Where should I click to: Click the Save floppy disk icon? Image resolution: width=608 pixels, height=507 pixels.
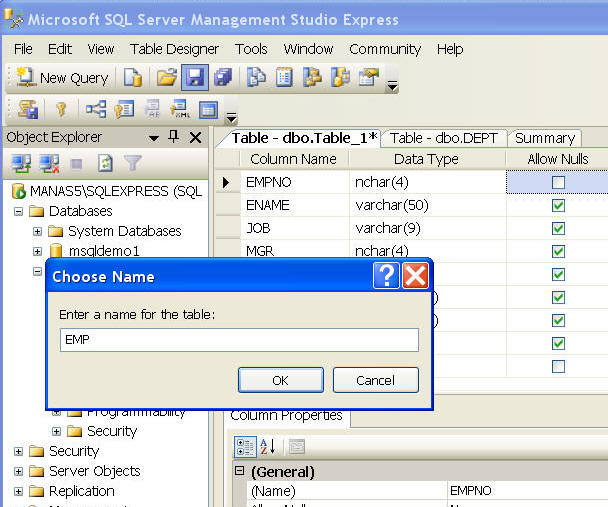pyautogui.click(x=195, y=78)
